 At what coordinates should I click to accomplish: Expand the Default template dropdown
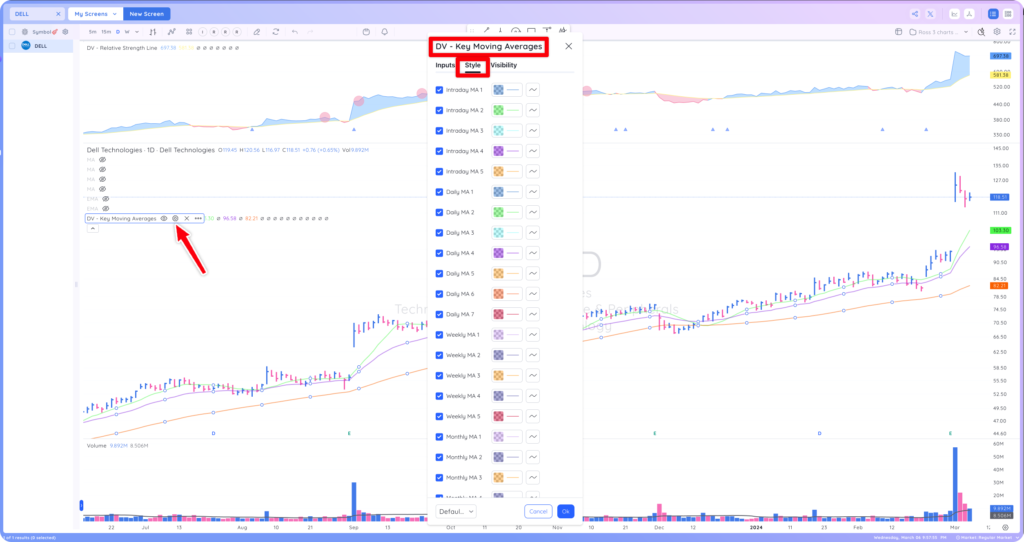pyautogui.click(x=456, y=511)
